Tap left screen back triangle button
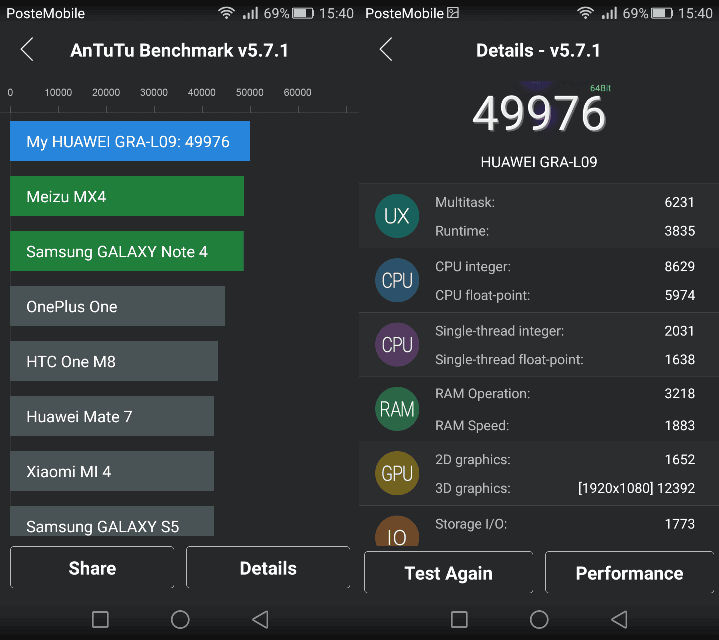The image size is (719, 640). point(260,619)
